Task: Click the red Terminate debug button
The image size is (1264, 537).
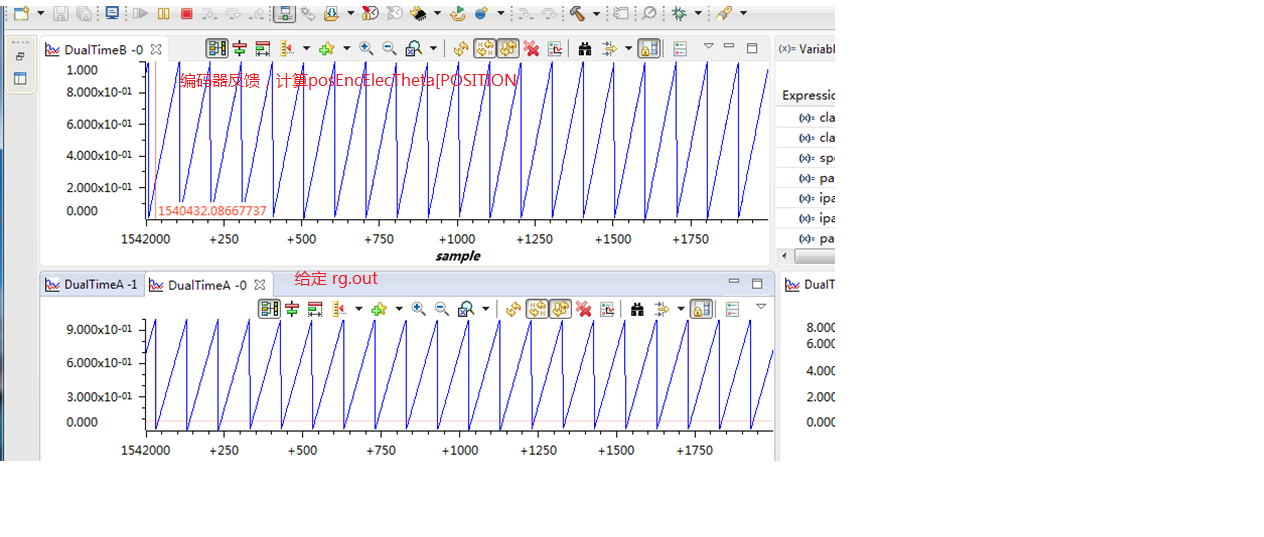Action: pos(187,14)
